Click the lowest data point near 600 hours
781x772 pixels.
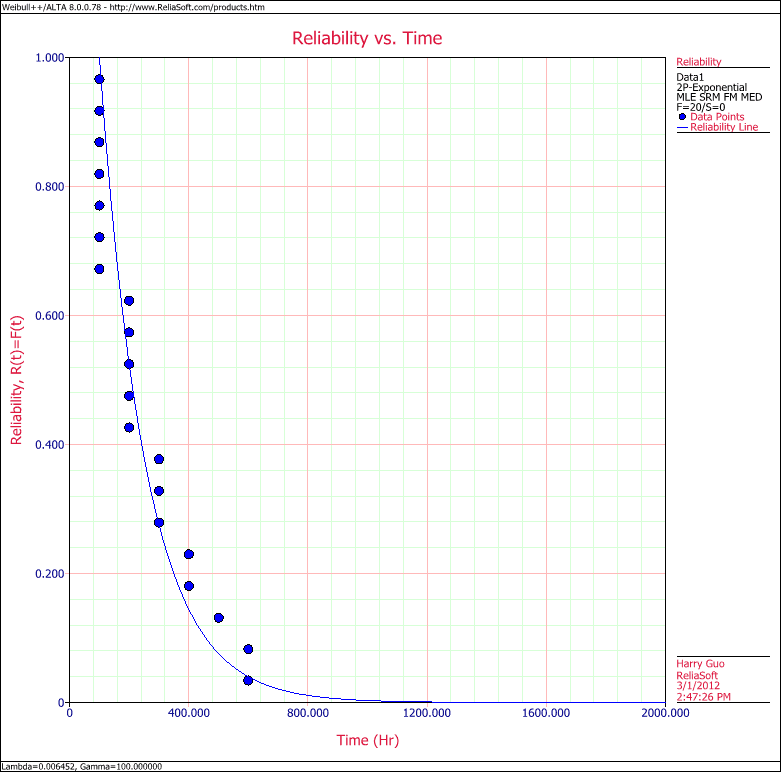(248, 680)
